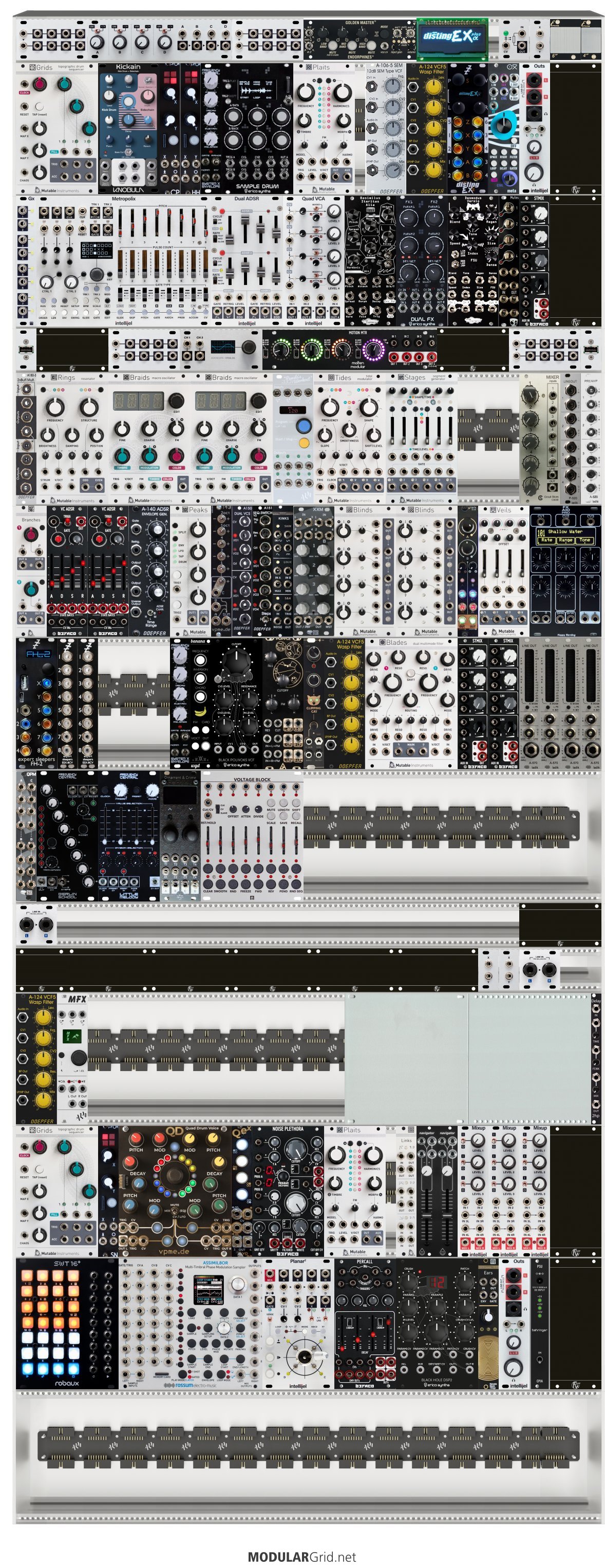Select the Mutable Instruments Ears module
This screenshot has width=605, height=1568.
pyautogui.click(x=488, y=1323)
